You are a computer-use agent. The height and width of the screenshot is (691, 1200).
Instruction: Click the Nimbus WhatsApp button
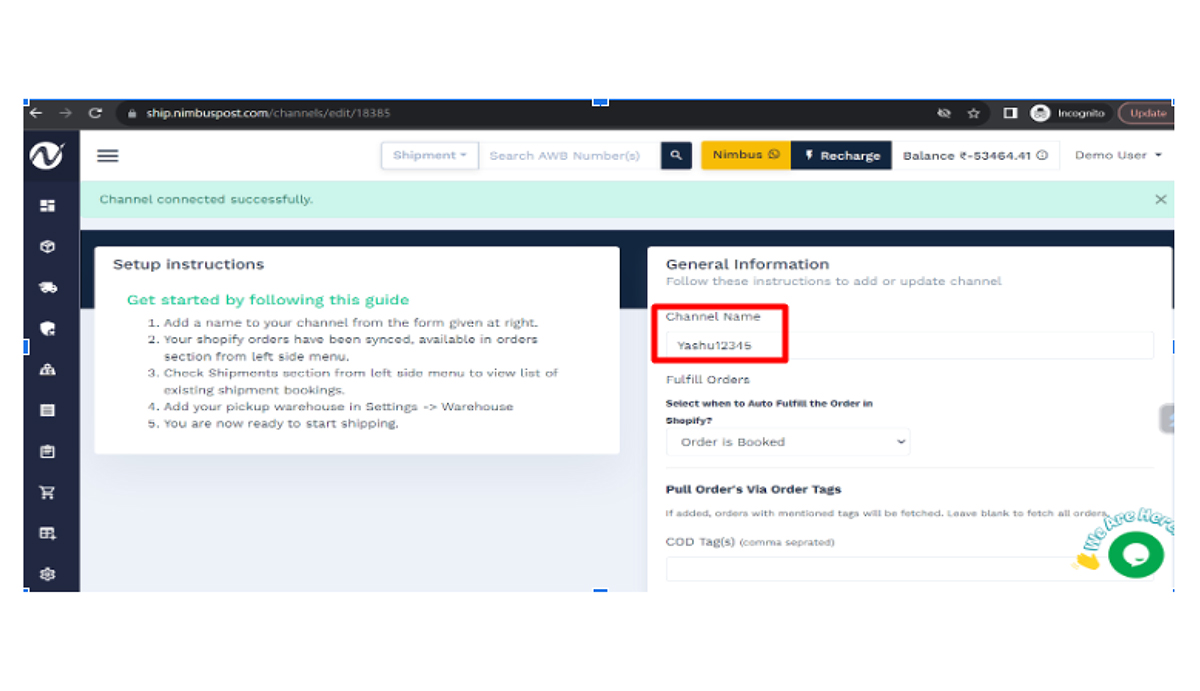(x=745, y=155)
